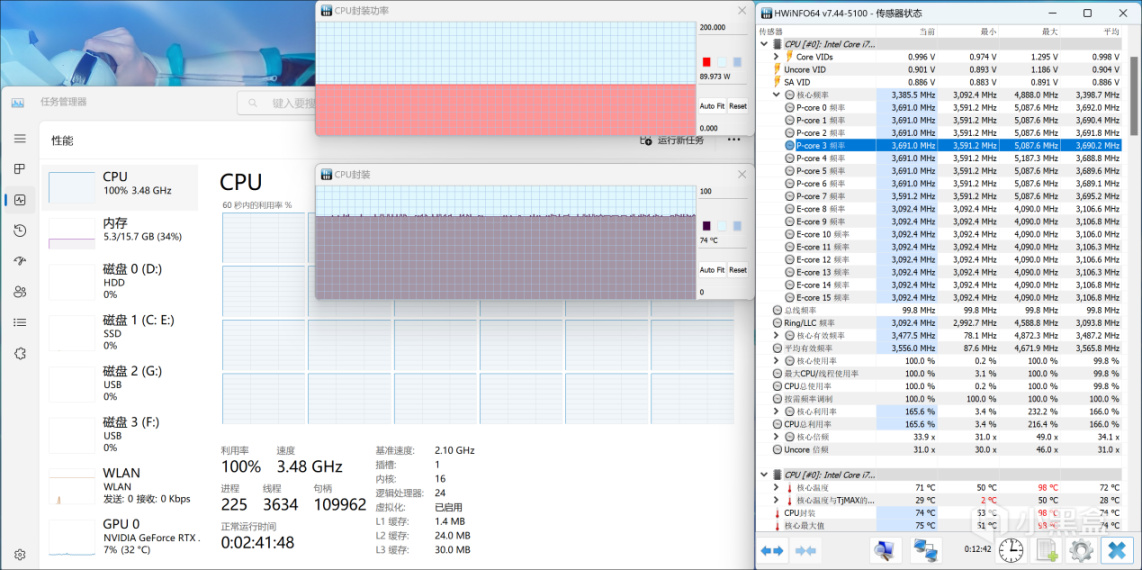Select GPU 0 NVIDIA GeForce entry

[119, 537]
